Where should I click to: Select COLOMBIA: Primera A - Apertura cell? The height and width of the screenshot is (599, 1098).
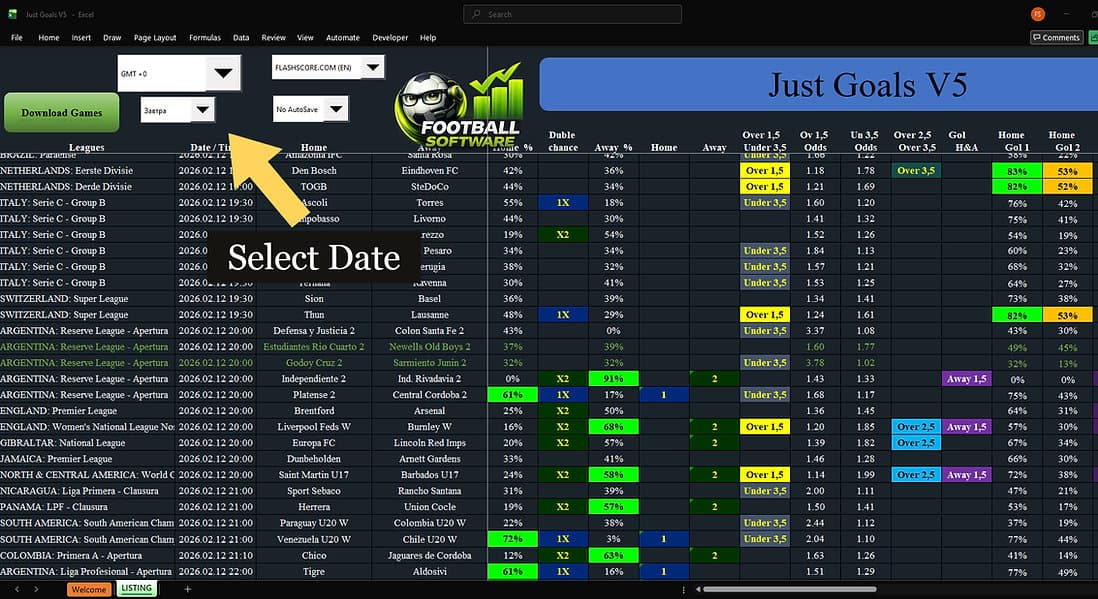88,556
